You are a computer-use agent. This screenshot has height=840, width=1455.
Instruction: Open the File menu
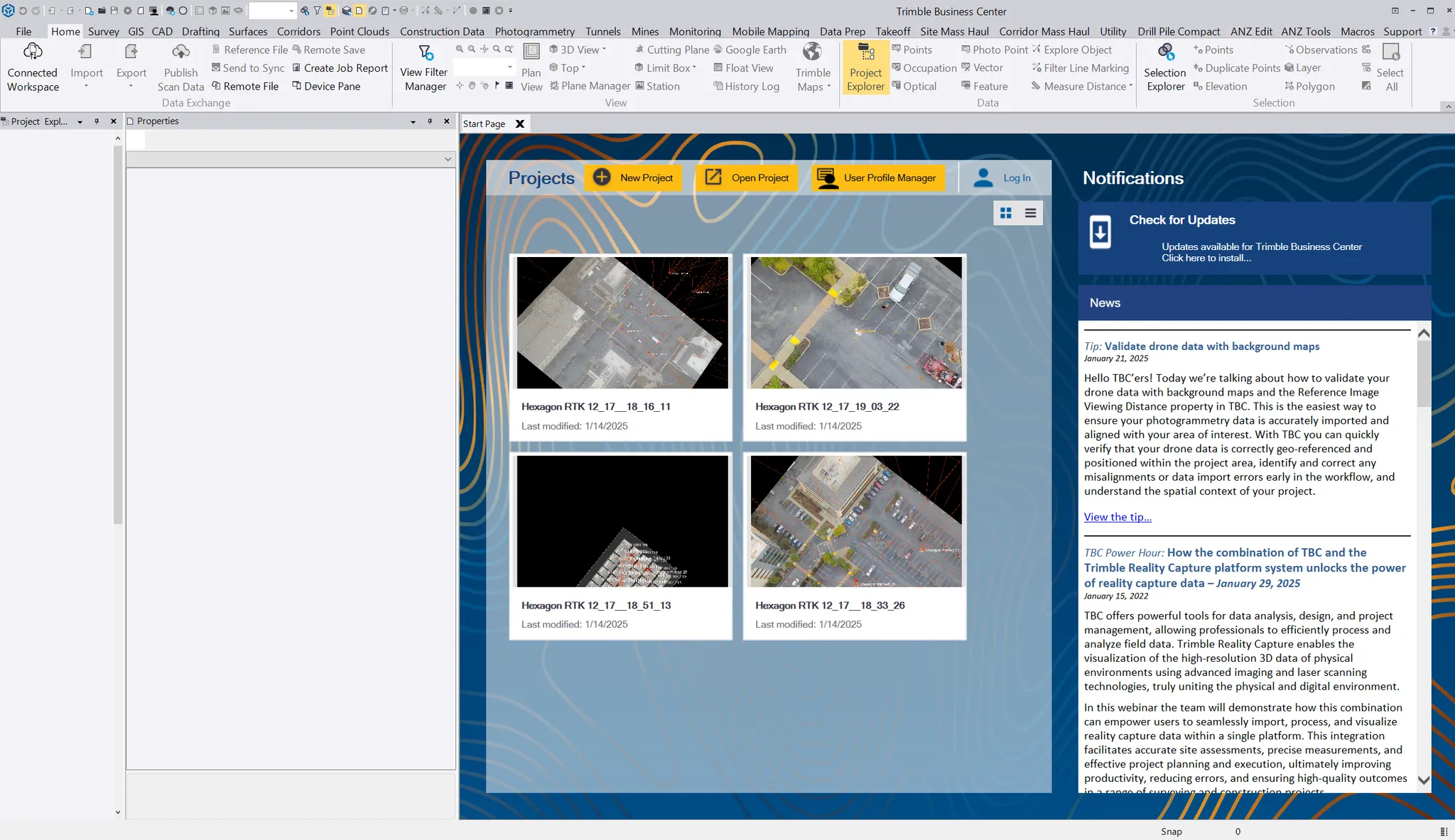(23, 31)
